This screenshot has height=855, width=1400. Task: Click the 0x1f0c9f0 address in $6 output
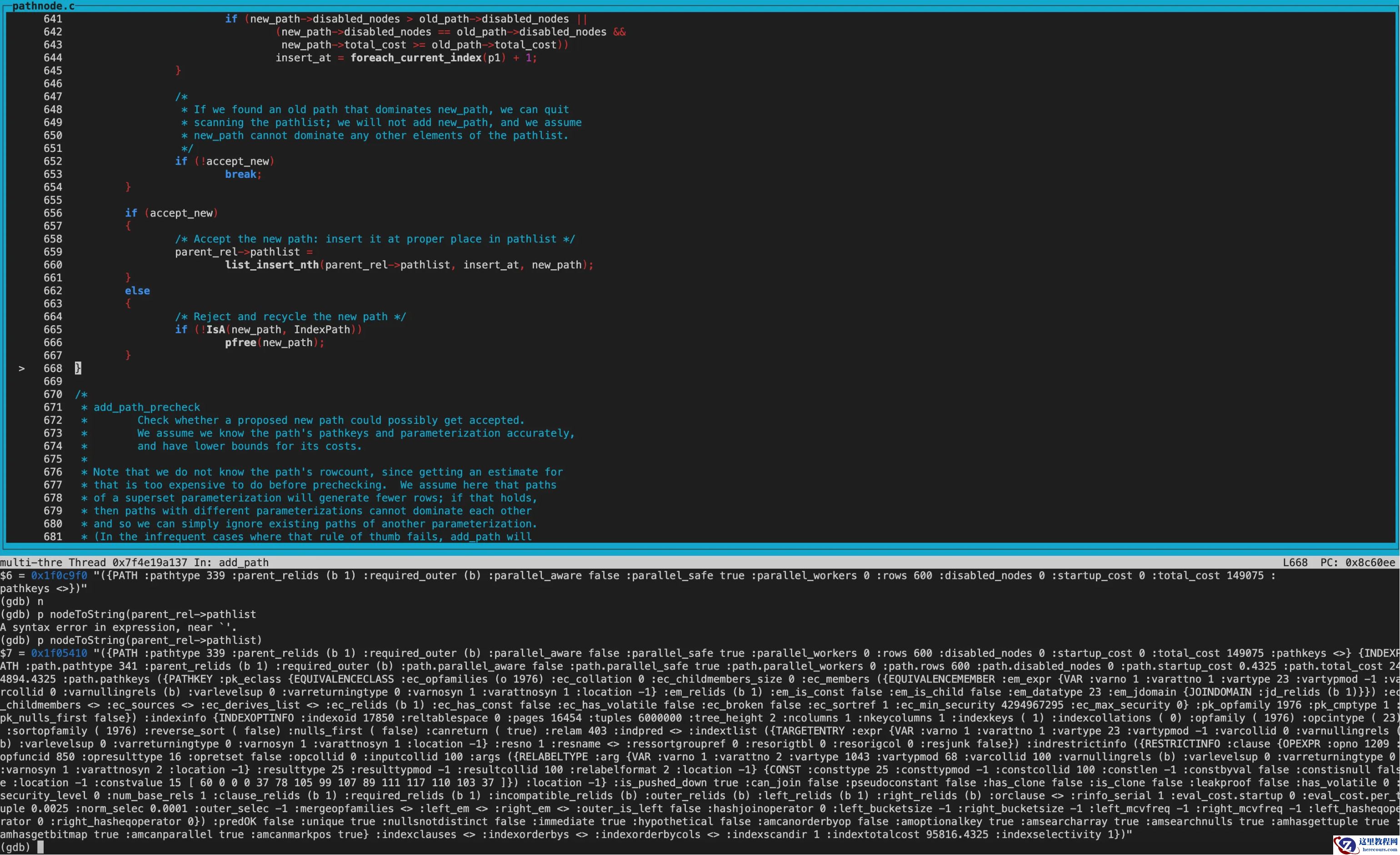[59, 575]
